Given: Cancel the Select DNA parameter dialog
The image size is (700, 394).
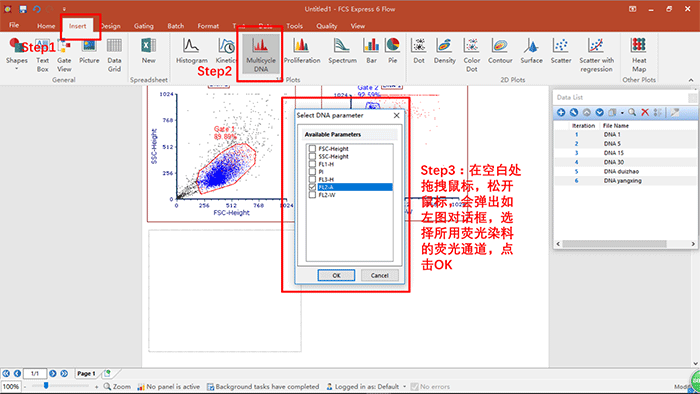Looking at the screenshot, I should 379,275.
